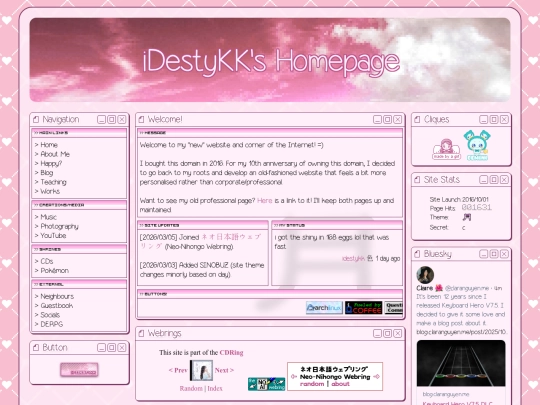This screenshot has width=540, height=405.
Task: Click the 'made by a girl' clique badge
Action: click(x=446, y=149)
